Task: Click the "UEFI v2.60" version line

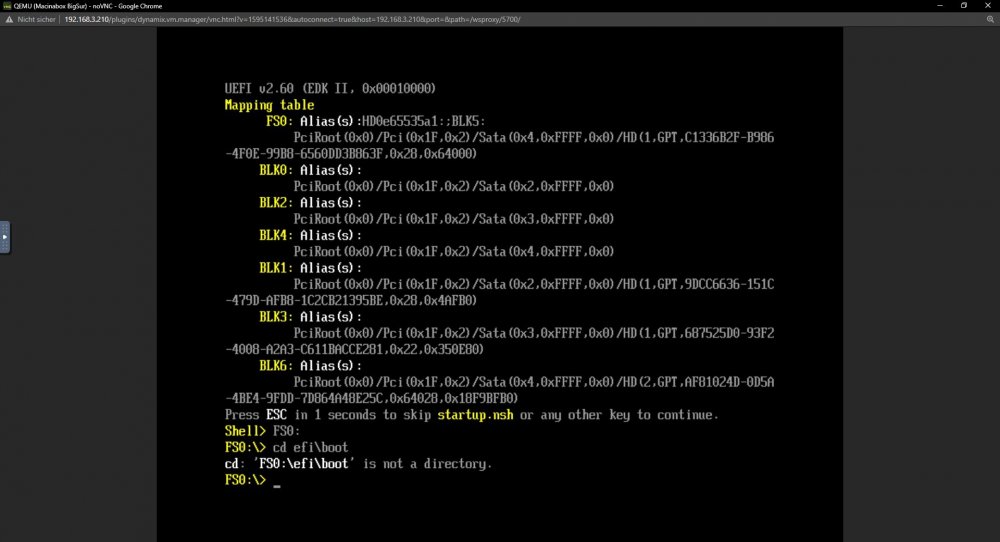Action: [330, 88]
